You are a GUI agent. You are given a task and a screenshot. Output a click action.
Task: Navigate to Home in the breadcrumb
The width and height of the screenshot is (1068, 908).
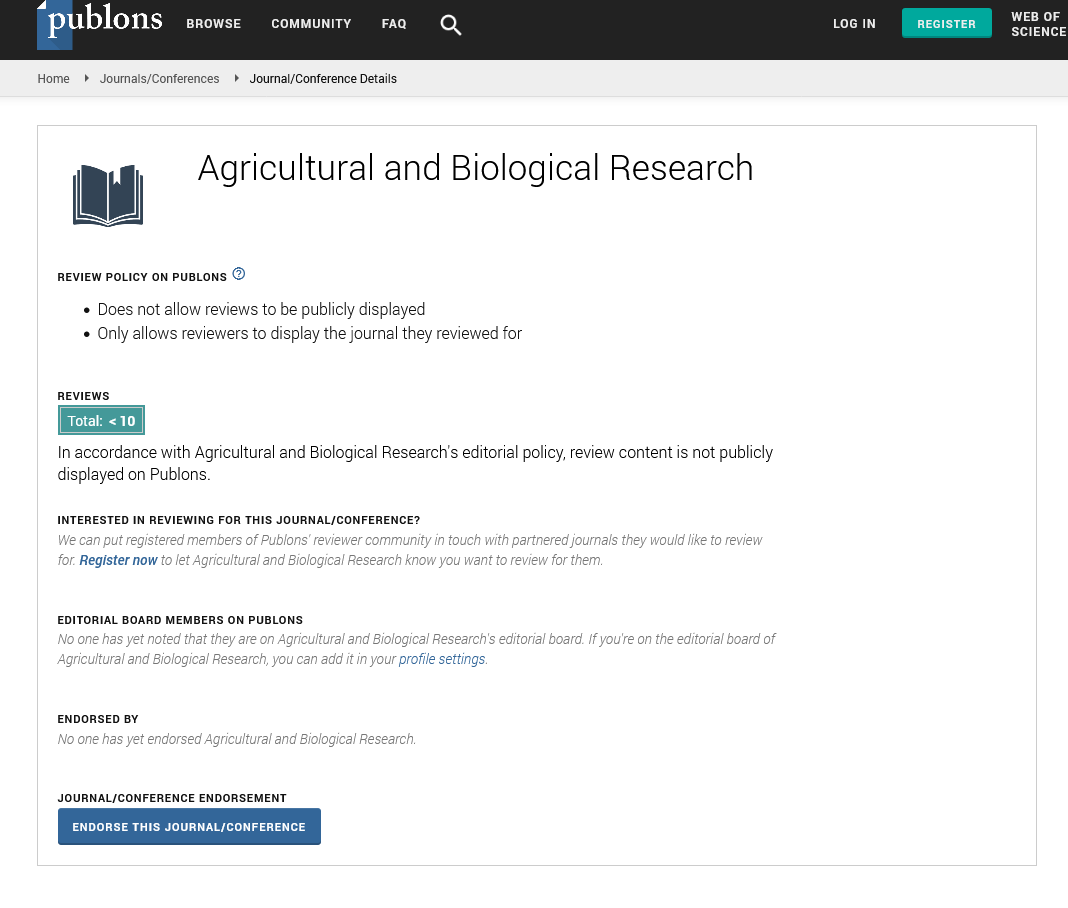53,79
